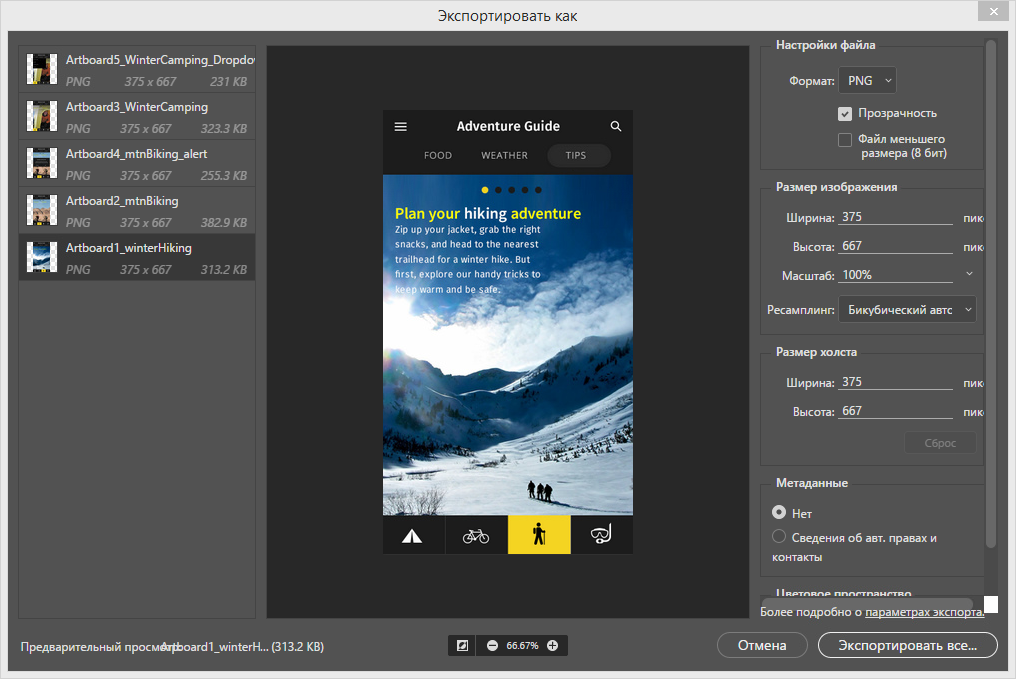This screenshot has height=679, width=1016.
Task: Click the Масштаб 100% field
Action: point(895,275)
